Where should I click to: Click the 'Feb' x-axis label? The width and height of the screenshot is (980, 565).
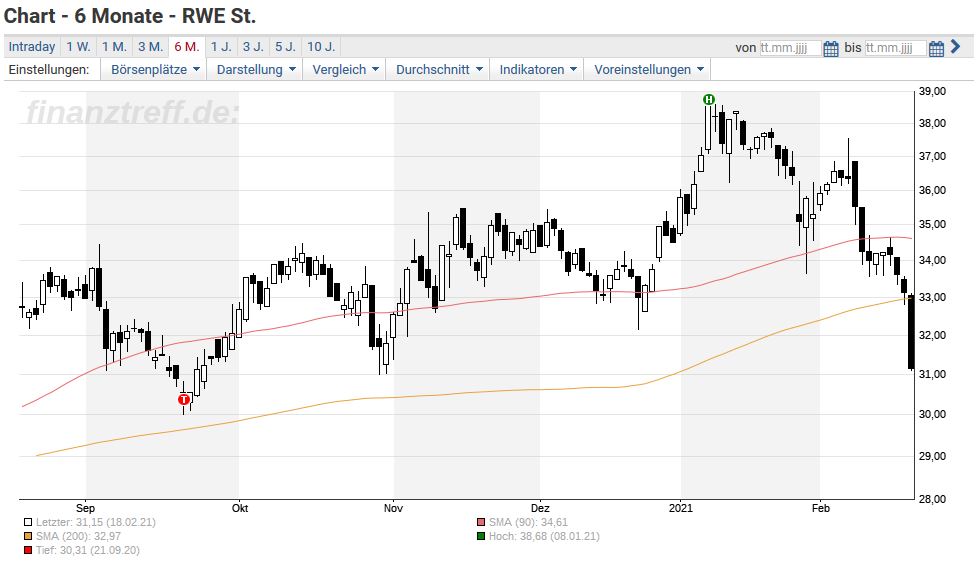point(821,508)
